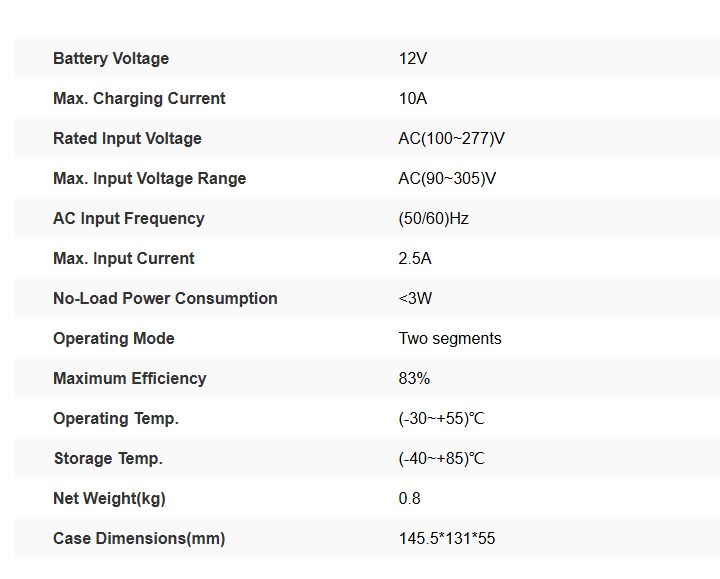
Task: Select the 83% efficiency value
Action: coord(414,379)
